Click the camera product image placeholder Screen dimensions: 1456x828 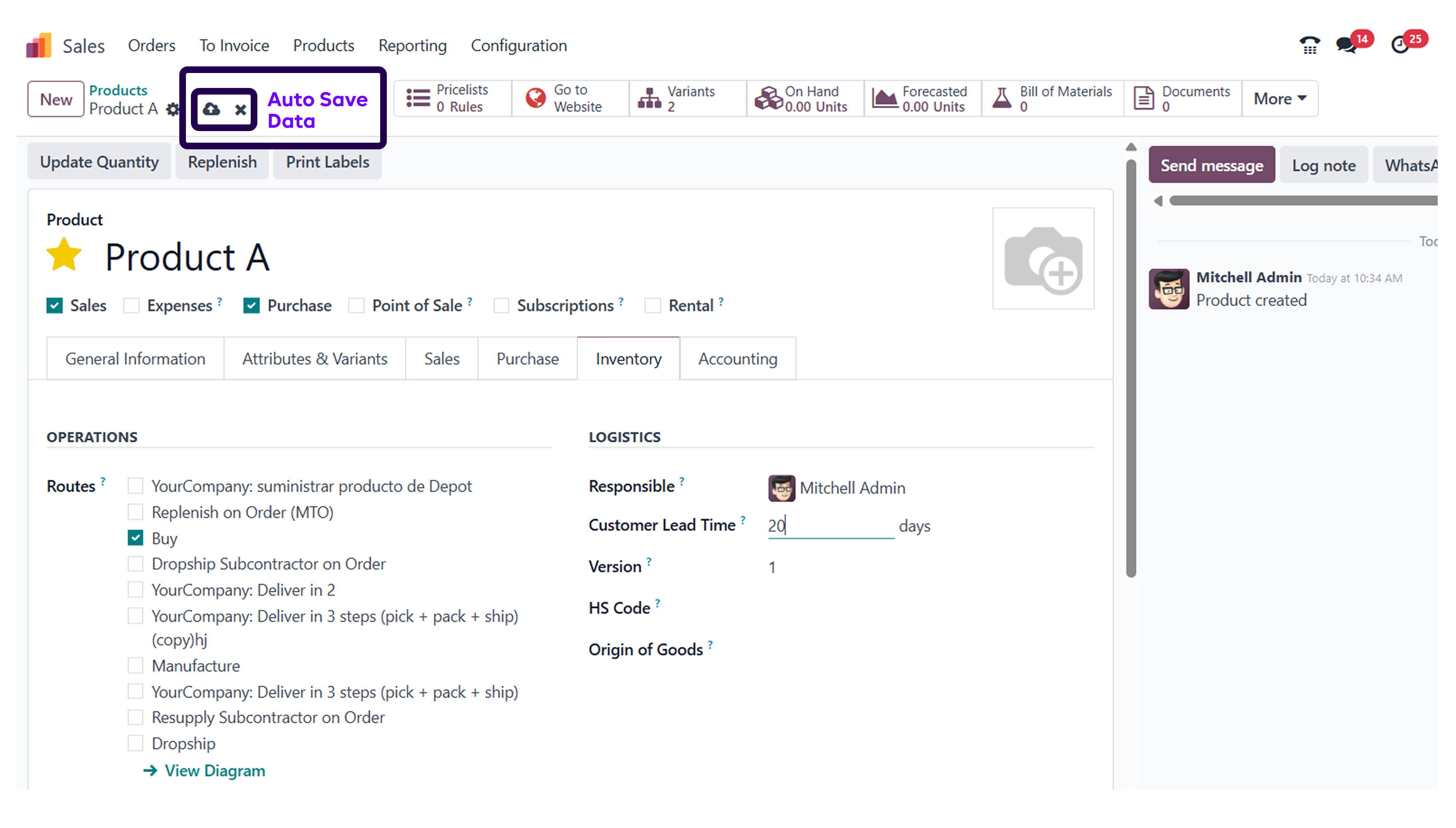click(x=1043, y=259)
